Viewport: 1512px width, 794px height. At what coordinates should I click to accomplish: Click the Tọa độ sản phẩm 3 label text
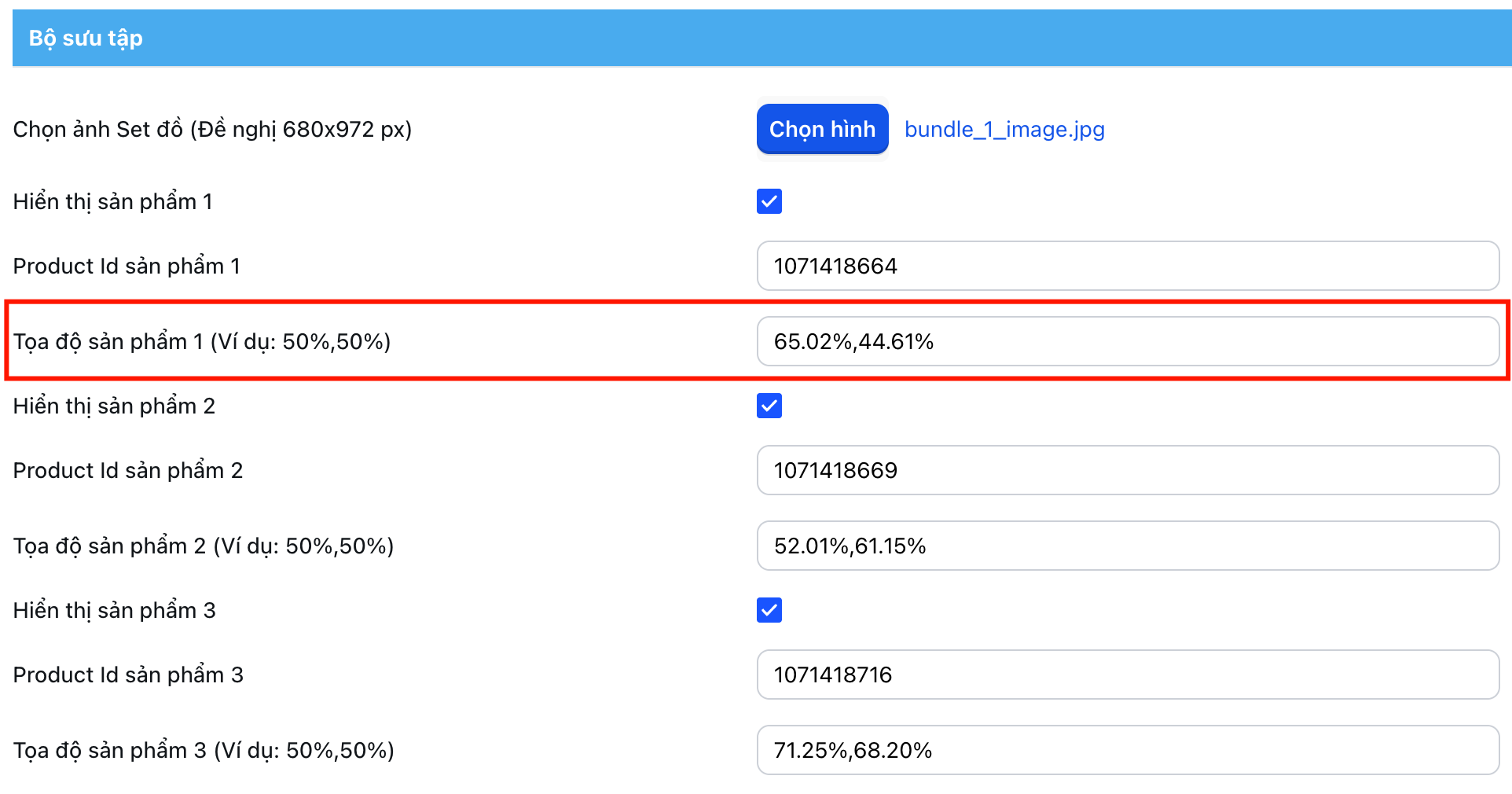click(204, 750)
